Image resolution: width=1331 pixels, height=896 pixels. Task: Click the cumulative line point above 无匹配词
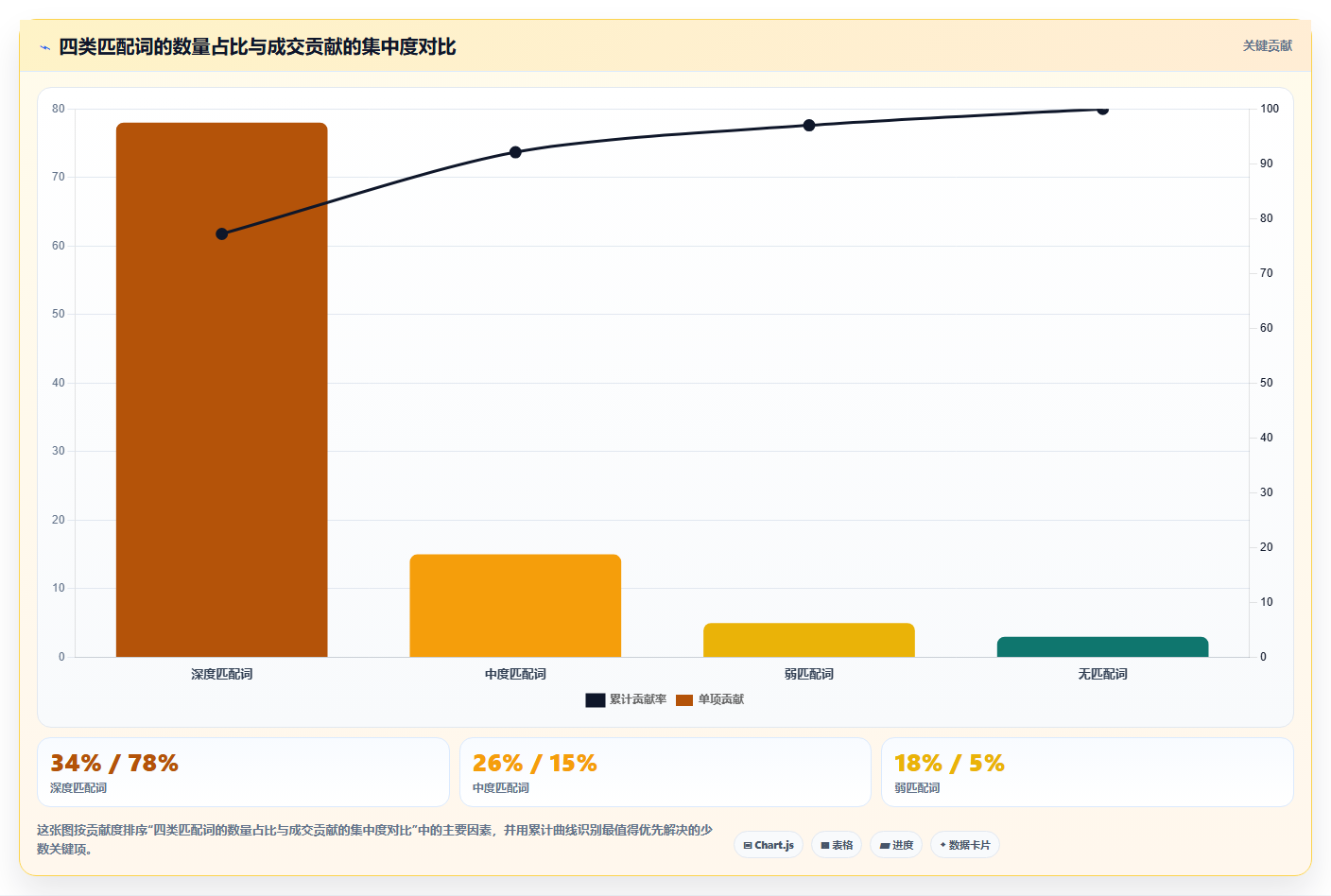1102,109
